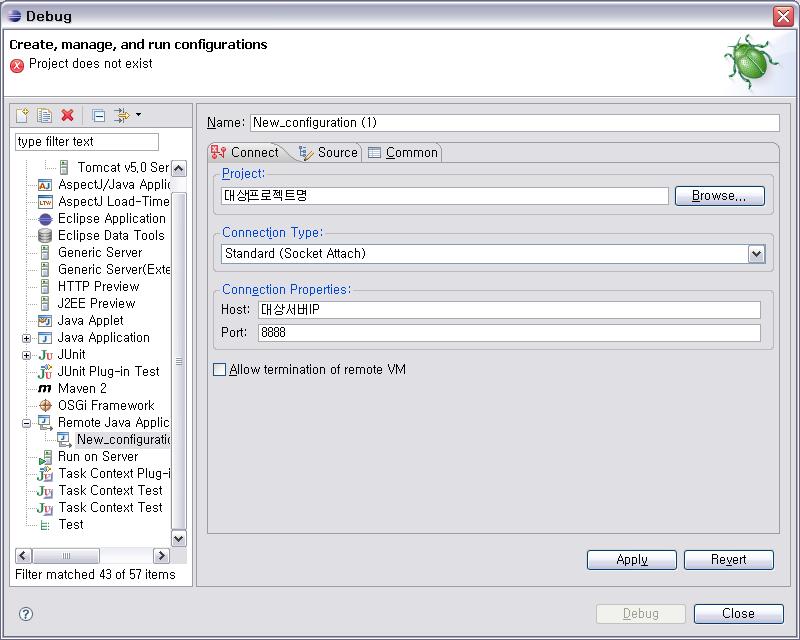This screenshot has width=800, height=640.
Task: Select the Test launch type icon
Action: point(45,525)
